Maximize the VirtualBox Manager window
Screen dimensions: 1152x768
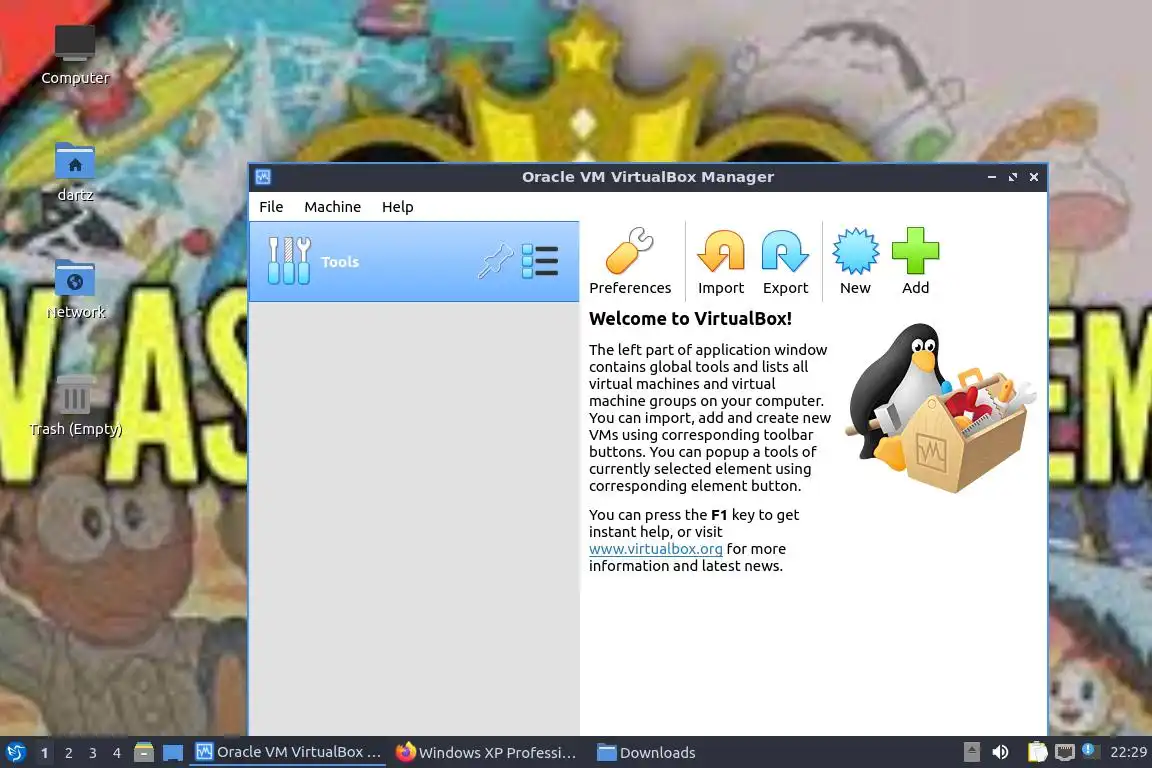click(x=1013, y=177)
